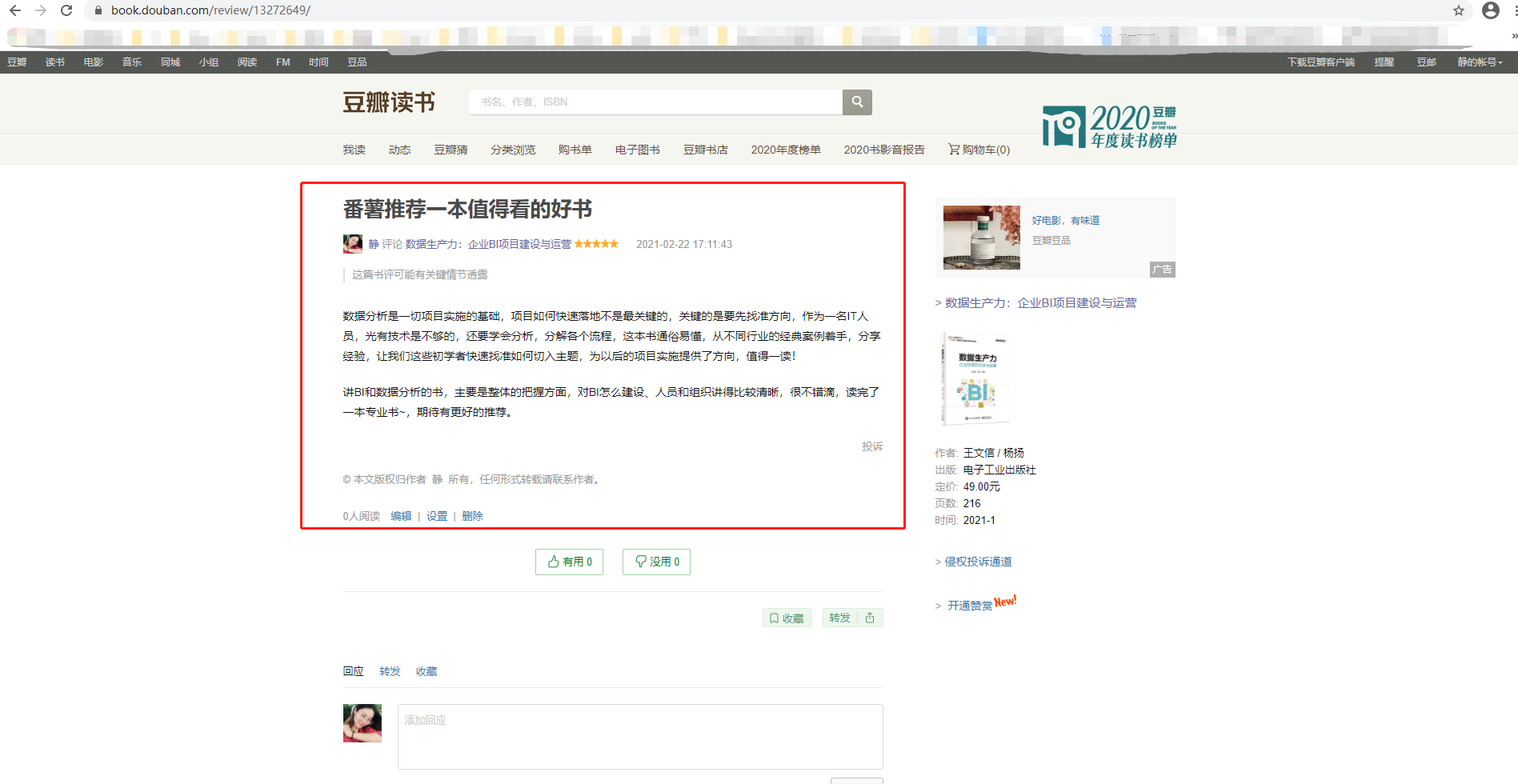Screen dimensions: 1518x784
Task: Click 投诉 to report the review
Action: [872, 446]
